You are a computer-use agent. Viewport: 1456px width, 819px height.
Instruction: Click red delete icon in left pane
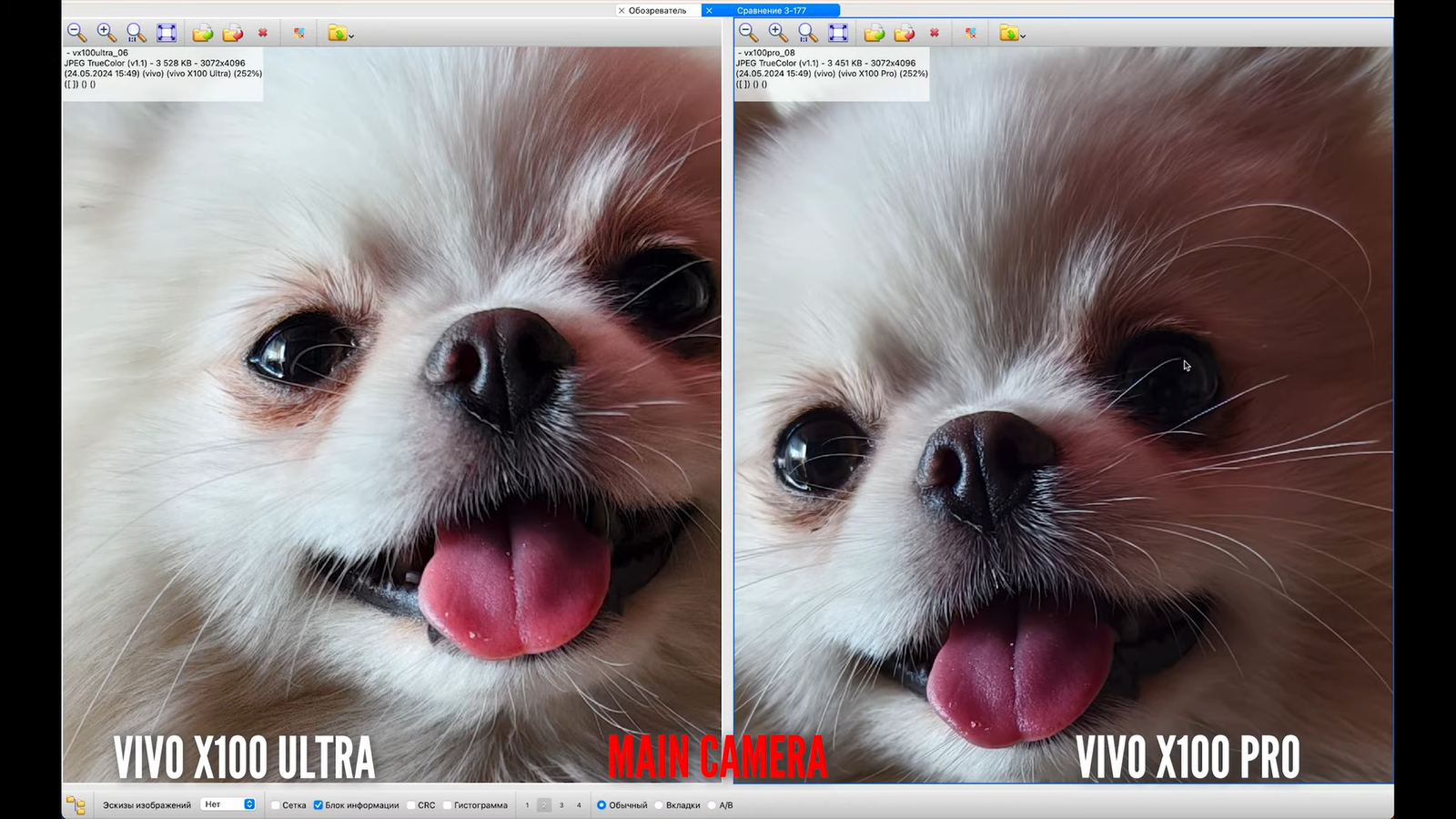coord(263,33)
